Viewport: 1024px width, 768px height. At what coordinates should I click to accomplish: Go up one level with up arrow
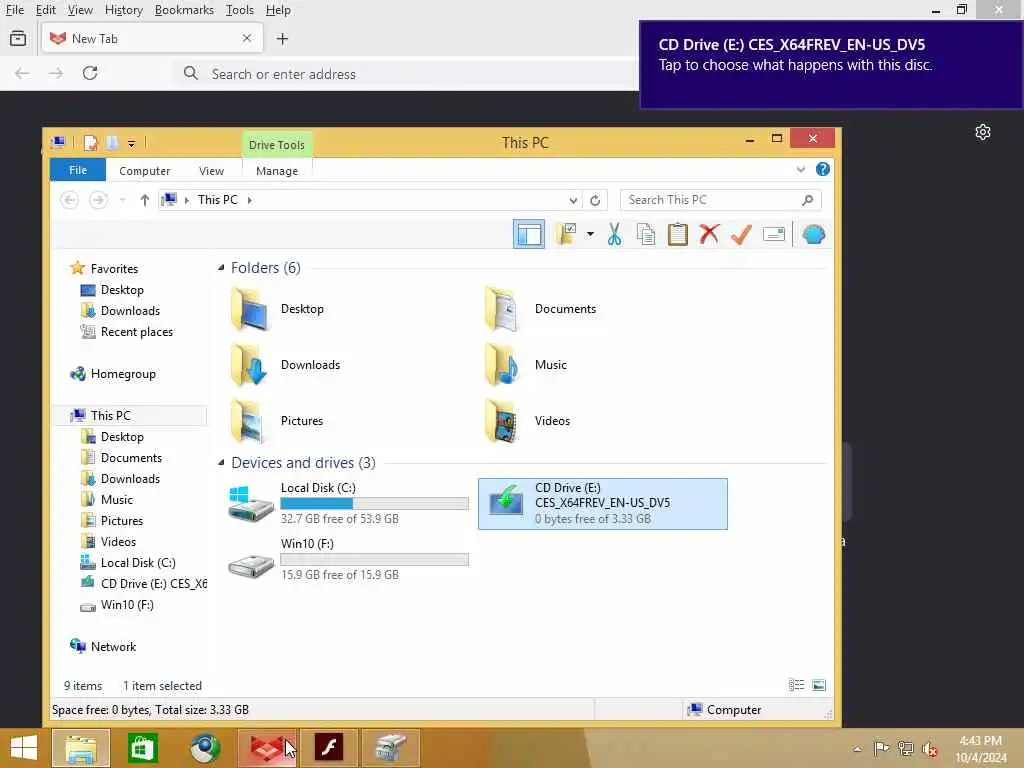click(x=144, y=200)
